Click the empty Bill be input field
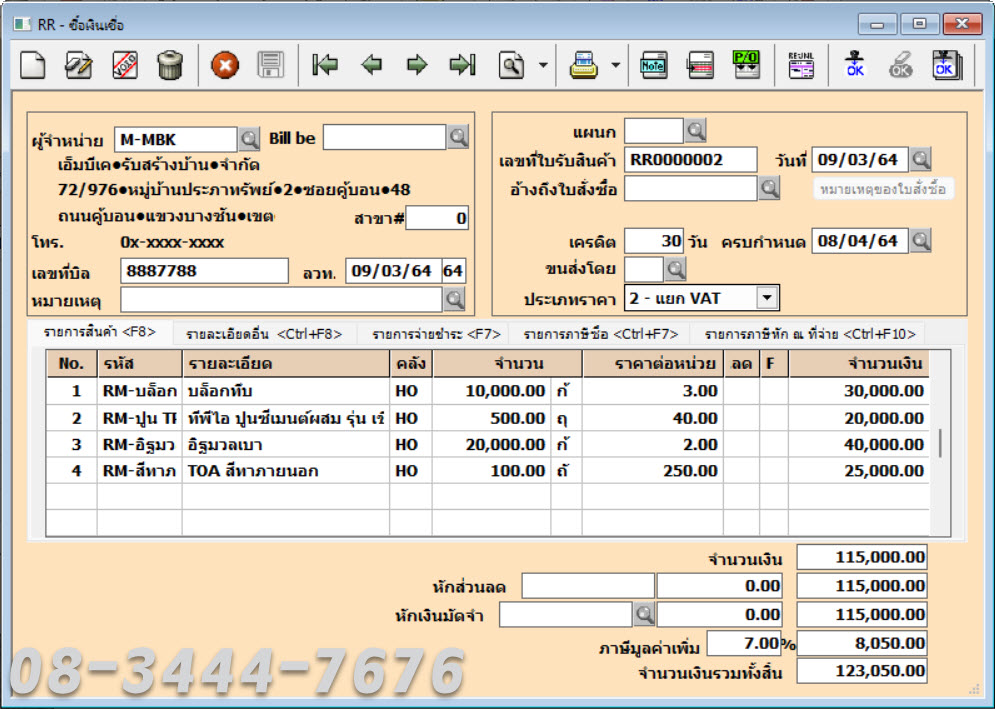 tap(385, 137)
